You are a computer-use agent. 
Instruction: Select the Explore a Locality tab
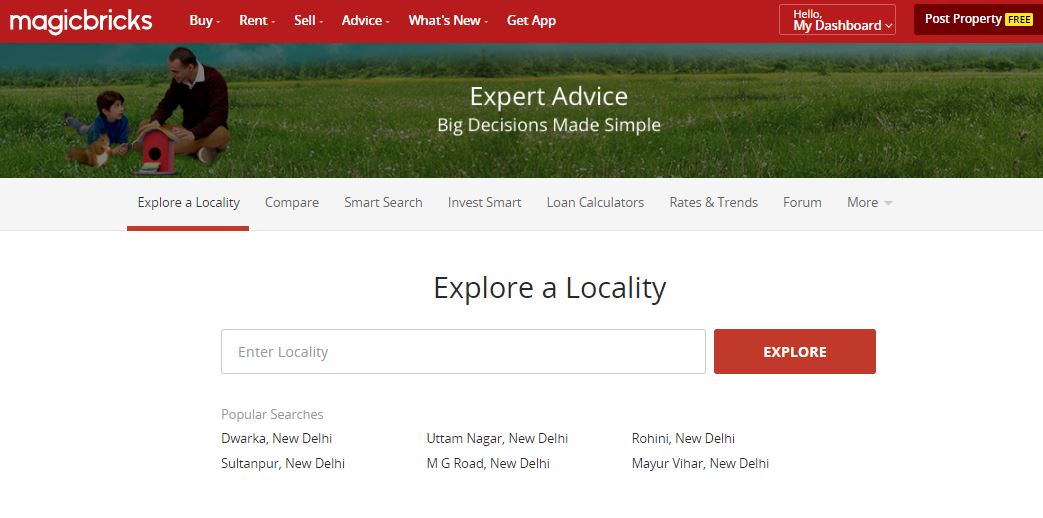[x=188, y=202]
